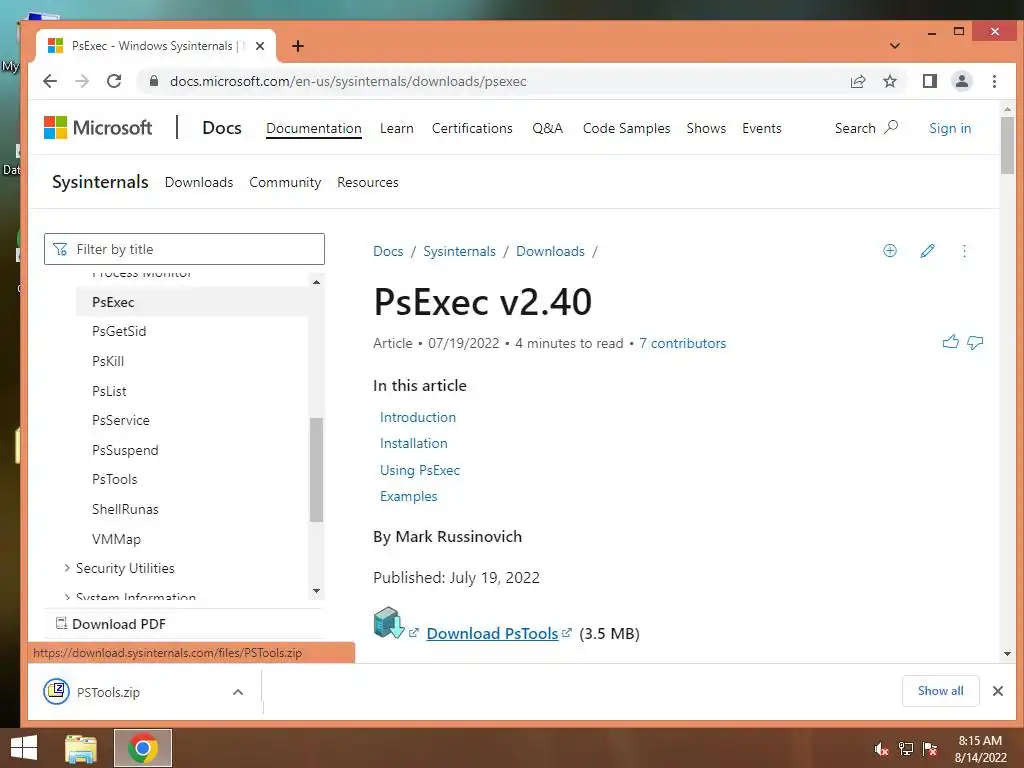Open PSTools.zip download options chevron

pos(238,692)
